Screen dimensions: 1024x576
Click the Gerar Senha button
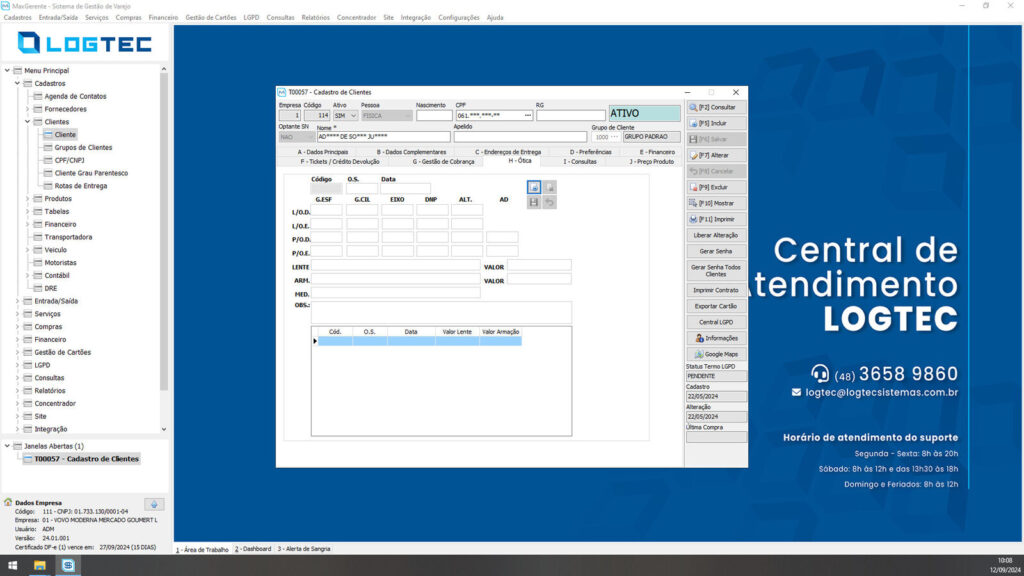(x=716, y=251)
